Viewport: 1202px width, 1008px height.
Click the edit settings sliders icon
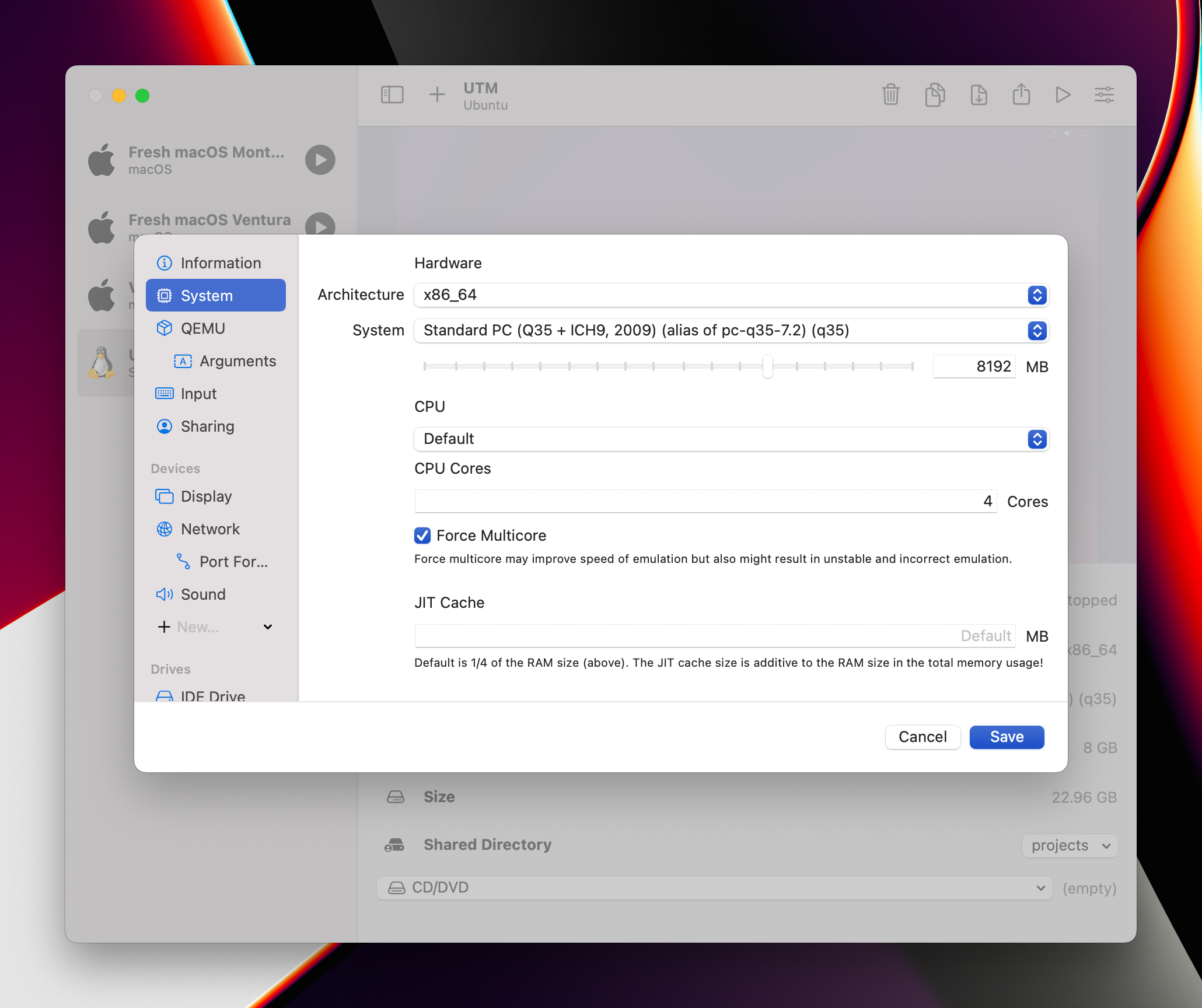[1105, 94]
